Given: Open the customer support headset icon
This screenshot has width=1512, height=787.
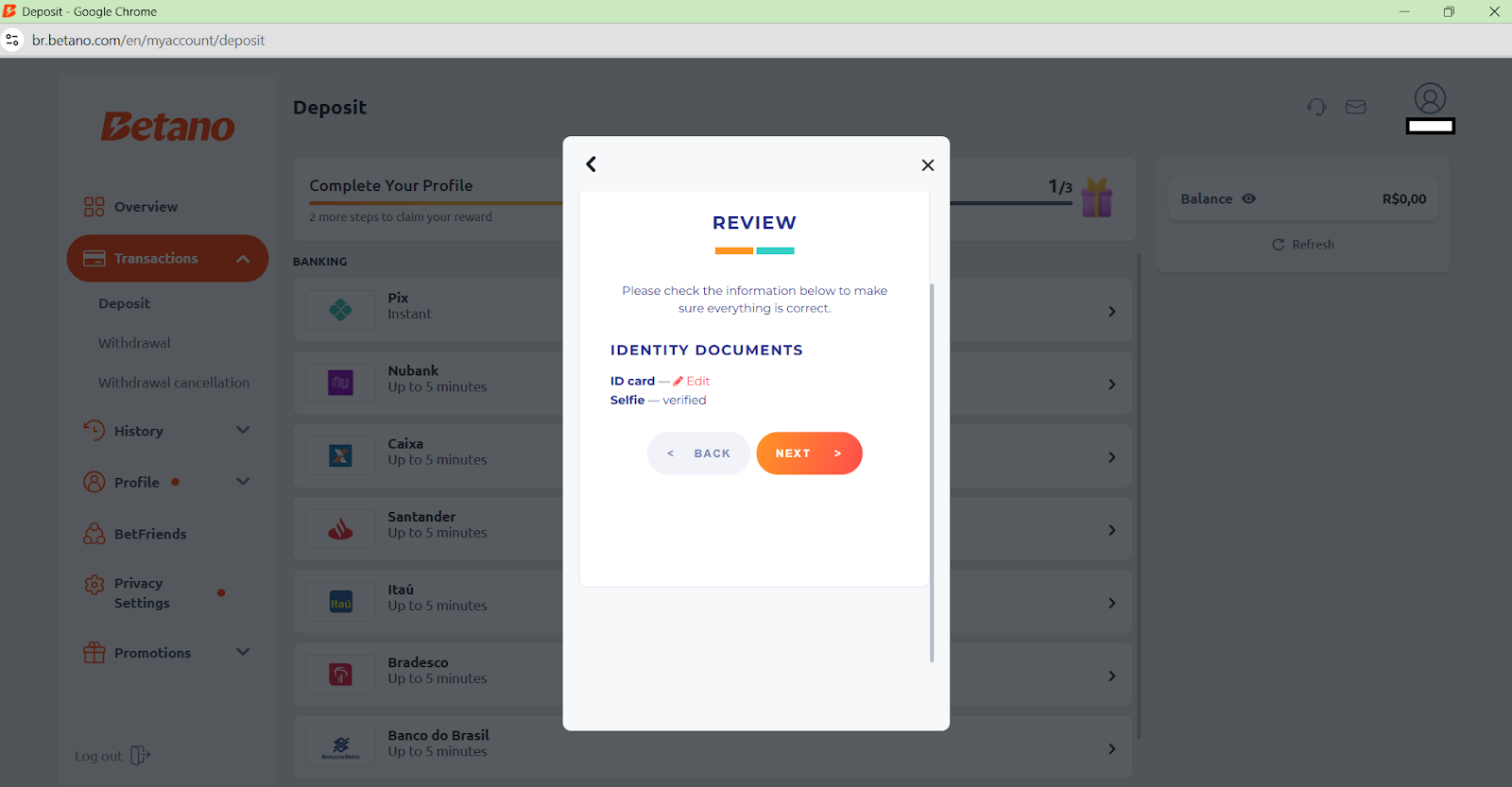Looking at the screenshot, I should click(x=1316, y=108).
